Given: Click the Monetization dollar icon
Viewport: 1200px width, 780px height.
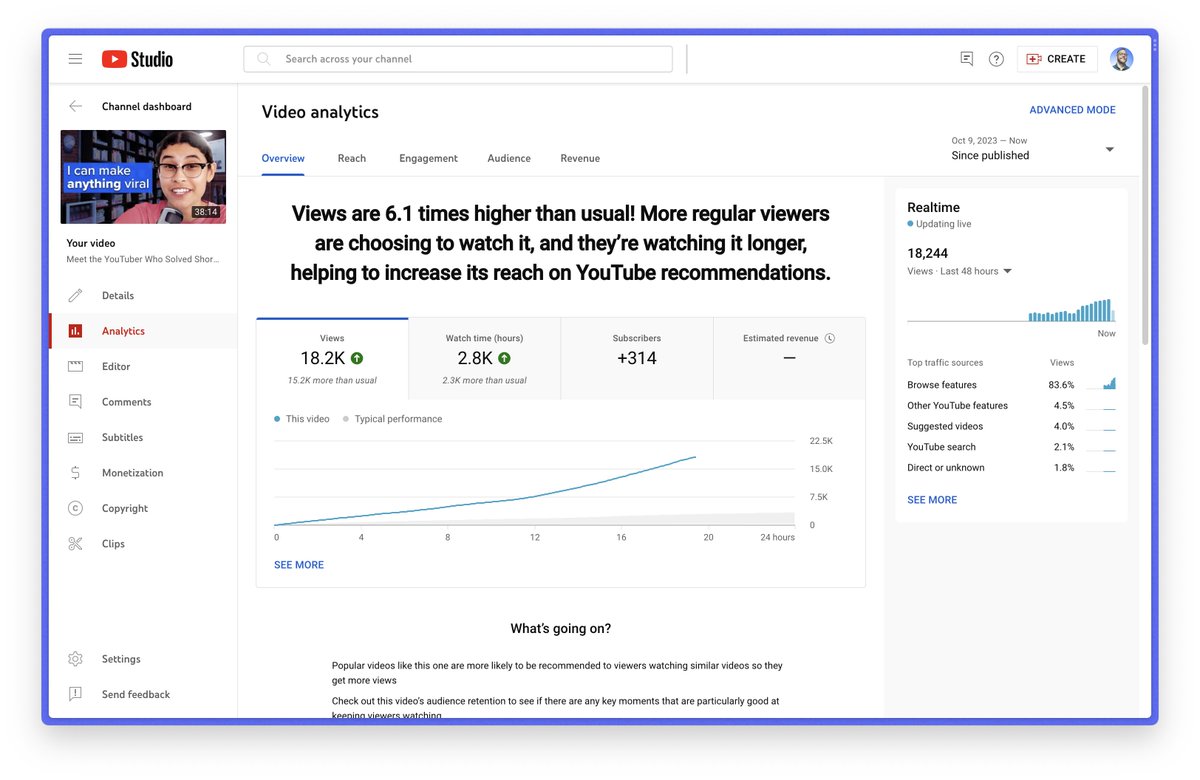Looking at the screenshot, I should click(75, 473).
